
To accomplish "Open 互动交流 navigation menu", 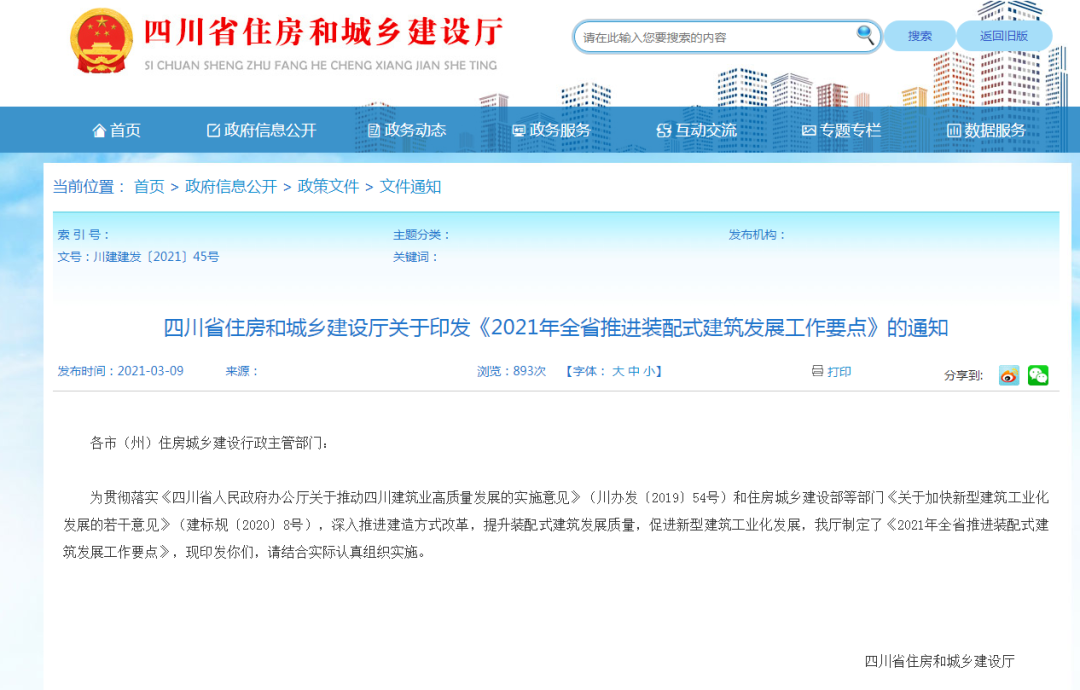I will [696, 130].
